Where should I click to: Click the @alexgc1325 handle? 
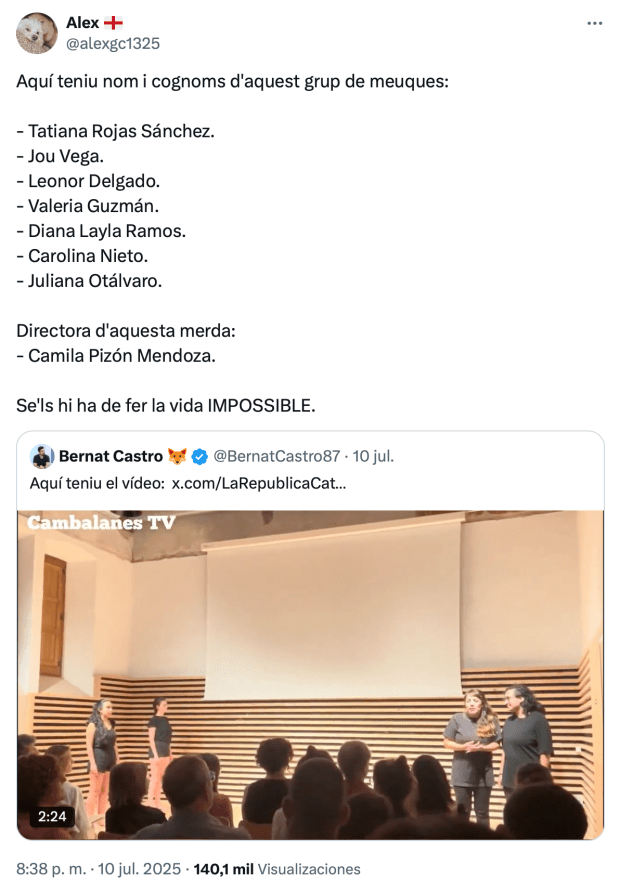click(112, 43)
